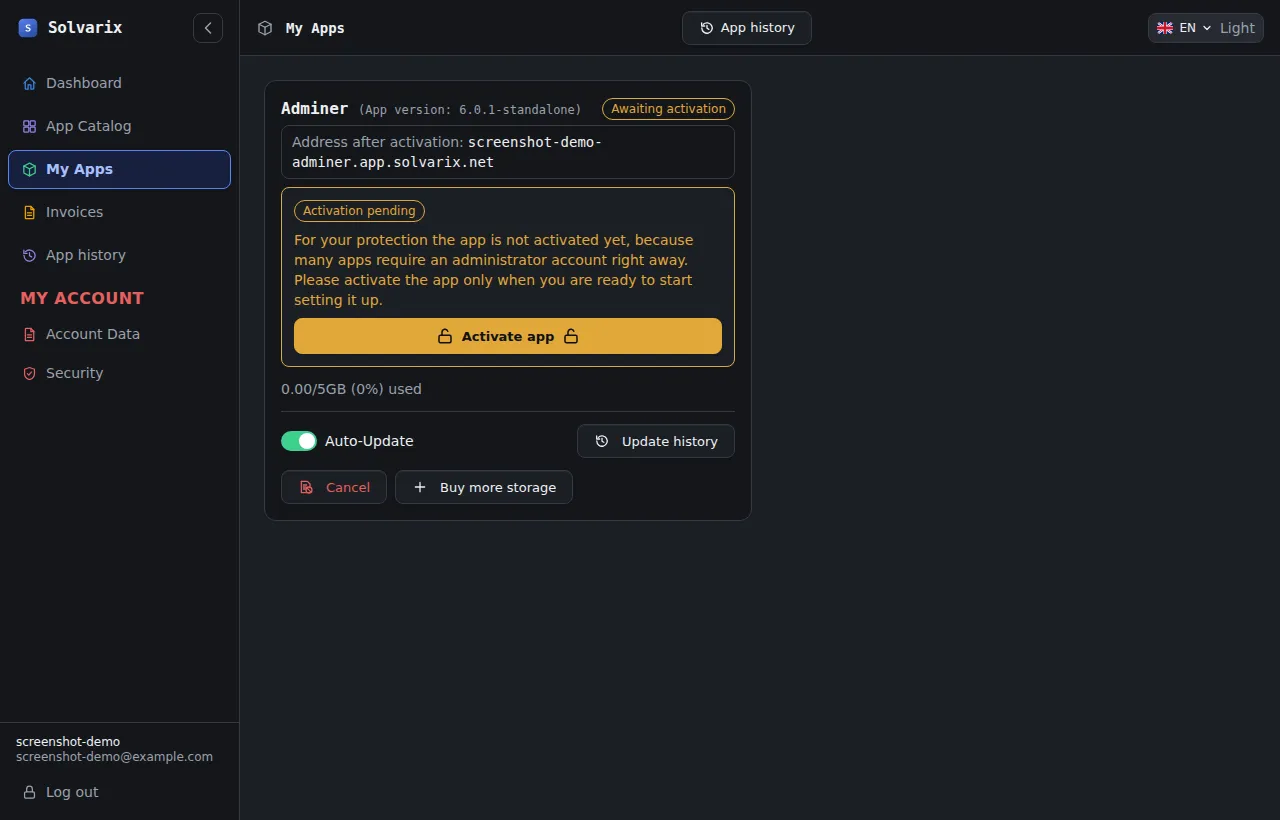The width and height of the screenshot is (1280, 820).
Task: Click the 'For your protection' warning paragraph
Action: (494, 270)
